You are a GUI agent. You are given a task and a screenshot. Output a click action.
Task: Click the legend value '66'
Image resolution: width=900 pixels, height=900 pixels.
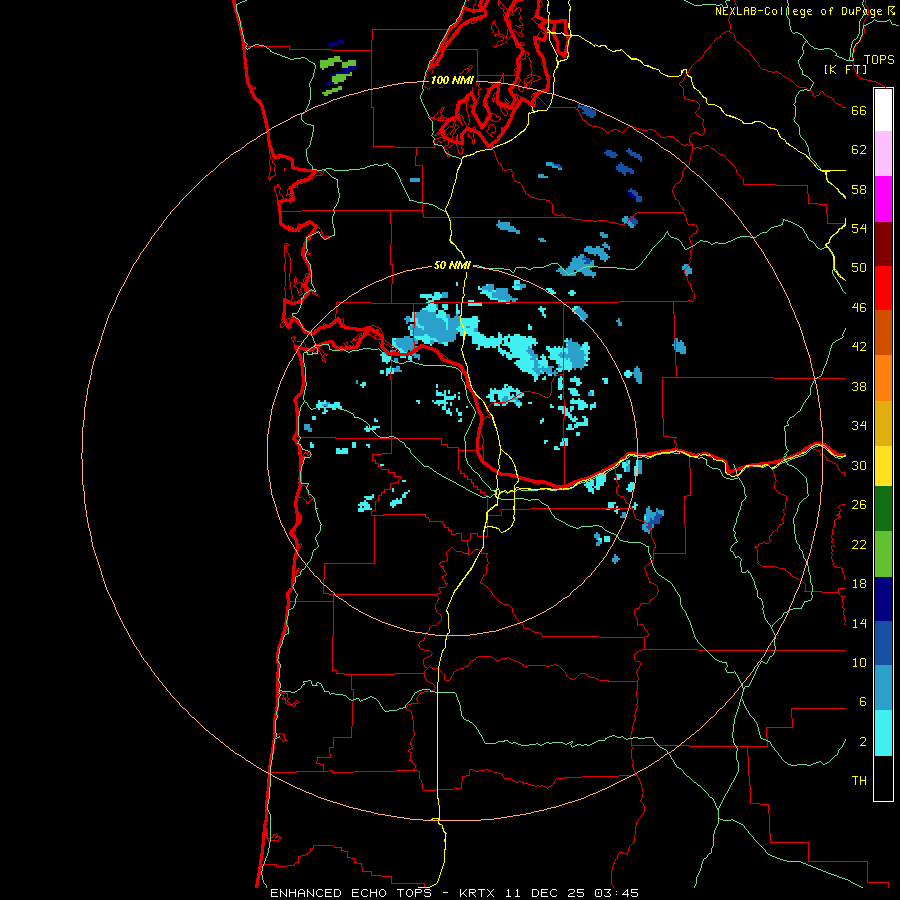point(859,110)
